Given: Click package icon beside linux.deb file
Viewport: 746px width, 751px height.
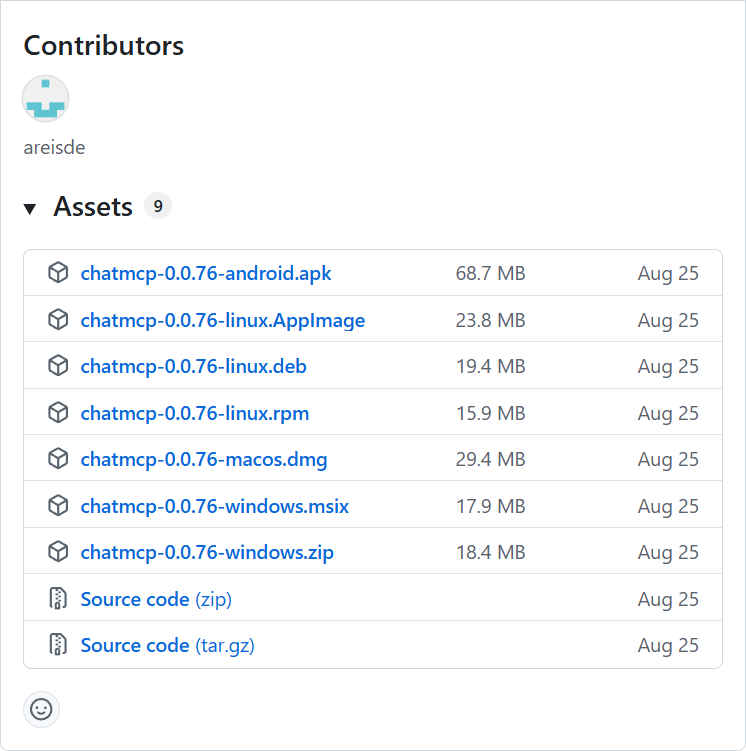Looking at the screenshot, I should (58, 366).
